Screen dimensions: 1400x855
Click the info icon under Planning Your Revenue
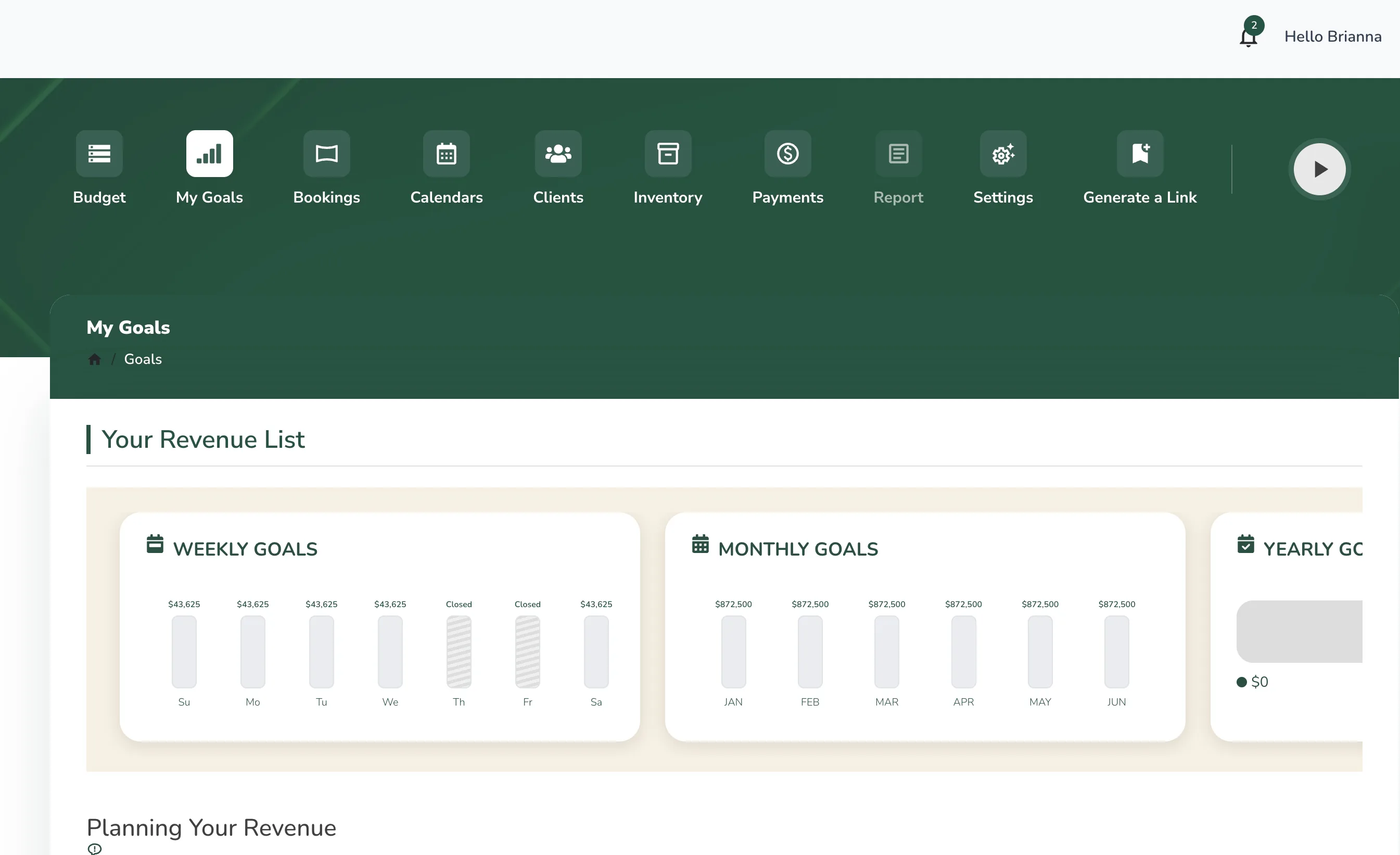94,849
